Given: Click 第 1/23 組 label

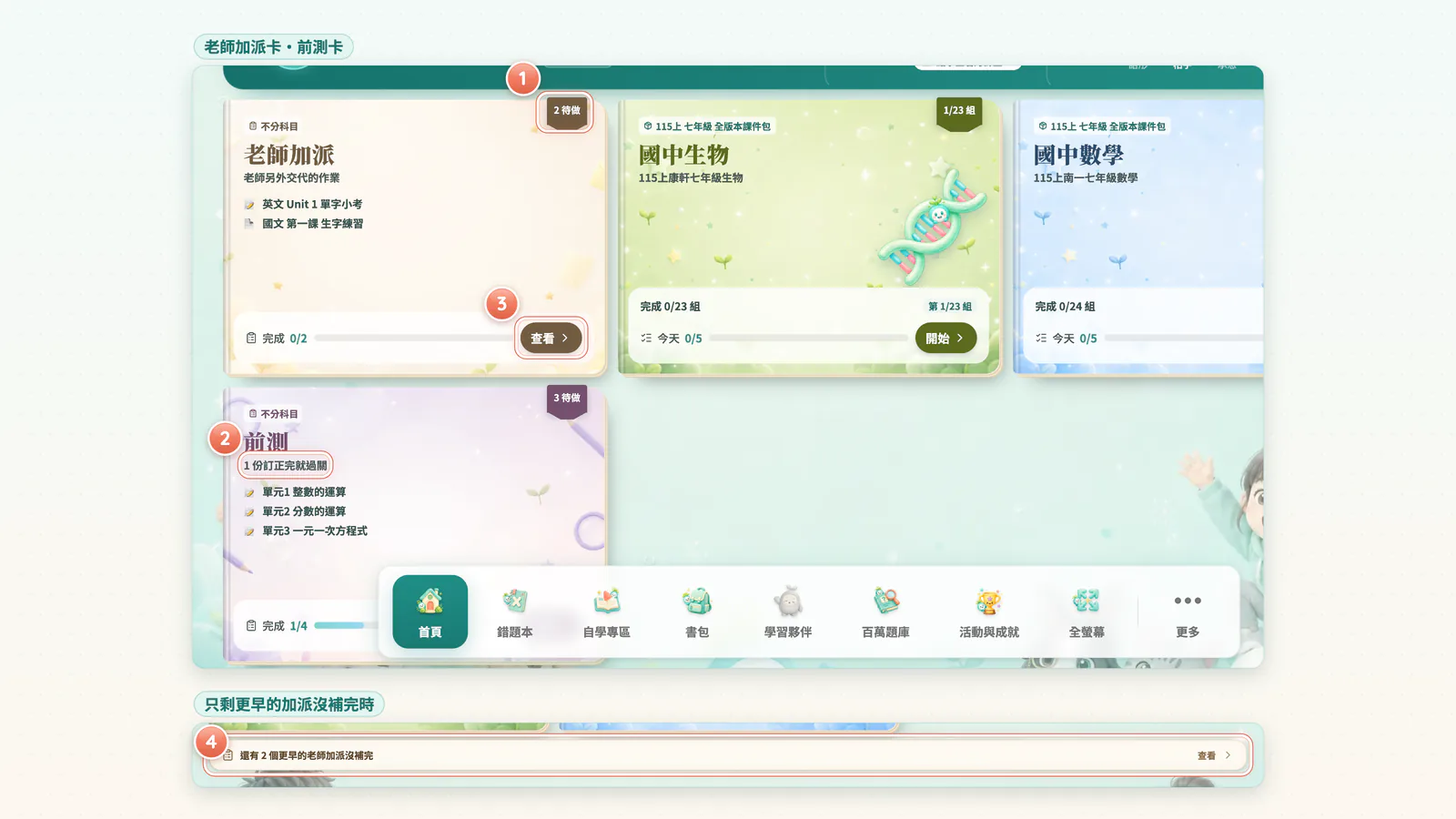Looking at the screenshot, I should click(949, 307).
